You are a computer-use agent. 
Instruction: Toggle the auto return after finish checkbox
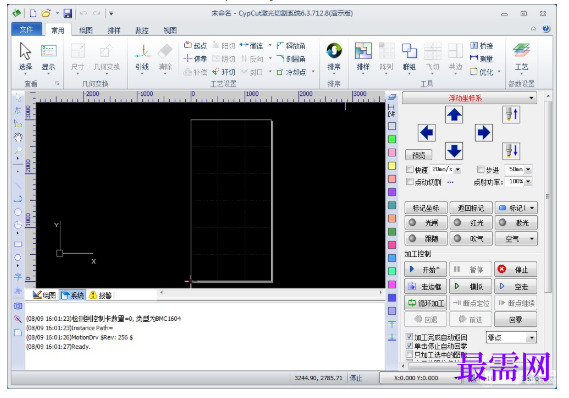click(x=409, y=337)
